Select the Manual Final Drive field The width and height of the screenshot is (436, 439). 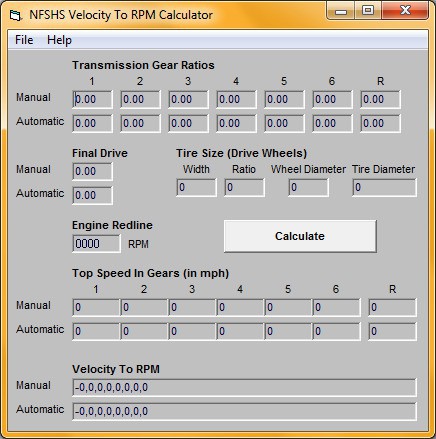pyautogui.click(x=92, y=171)
